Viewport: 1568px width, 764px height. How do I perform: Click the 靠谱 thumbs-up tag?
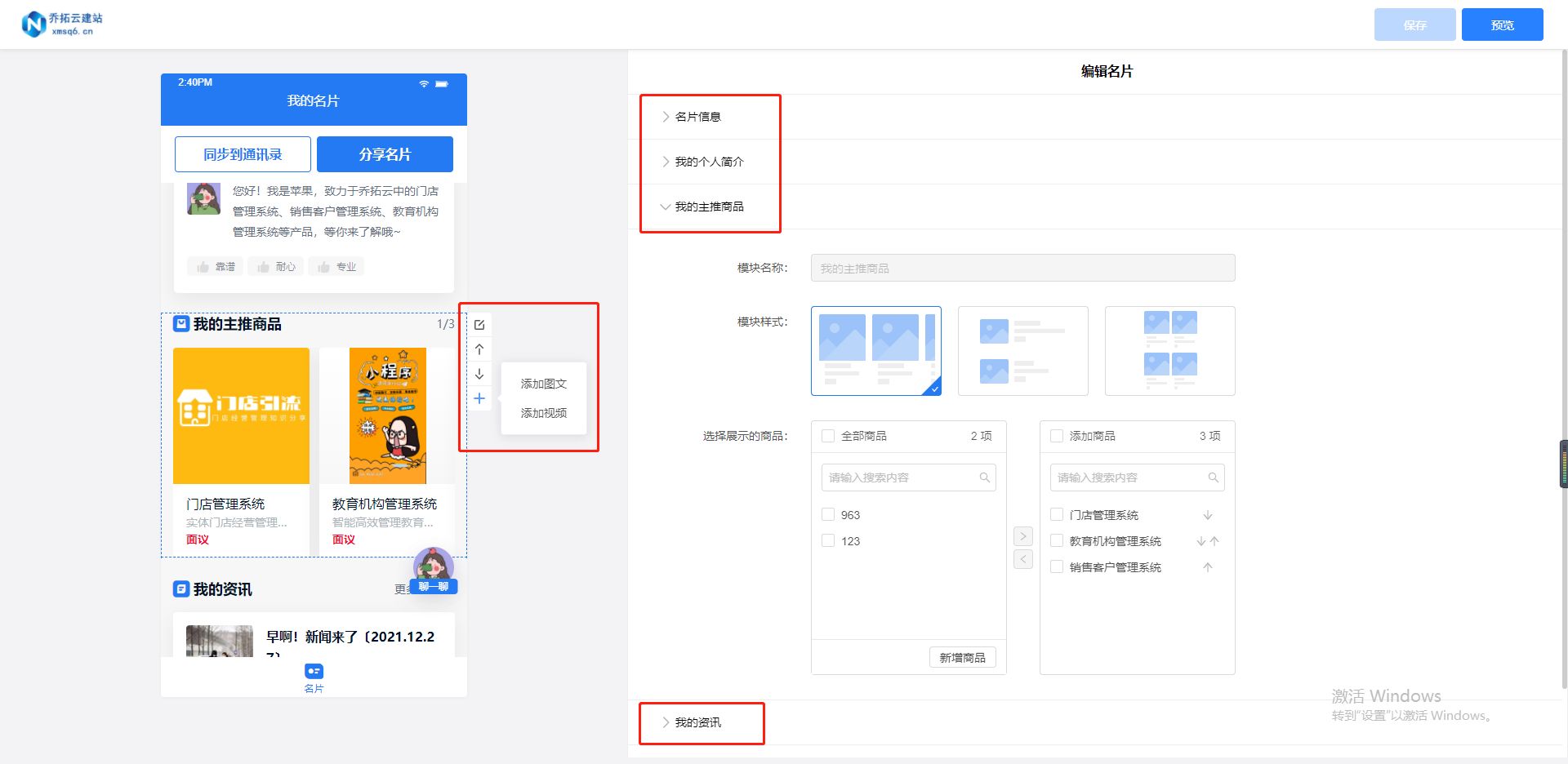point(216,267)
